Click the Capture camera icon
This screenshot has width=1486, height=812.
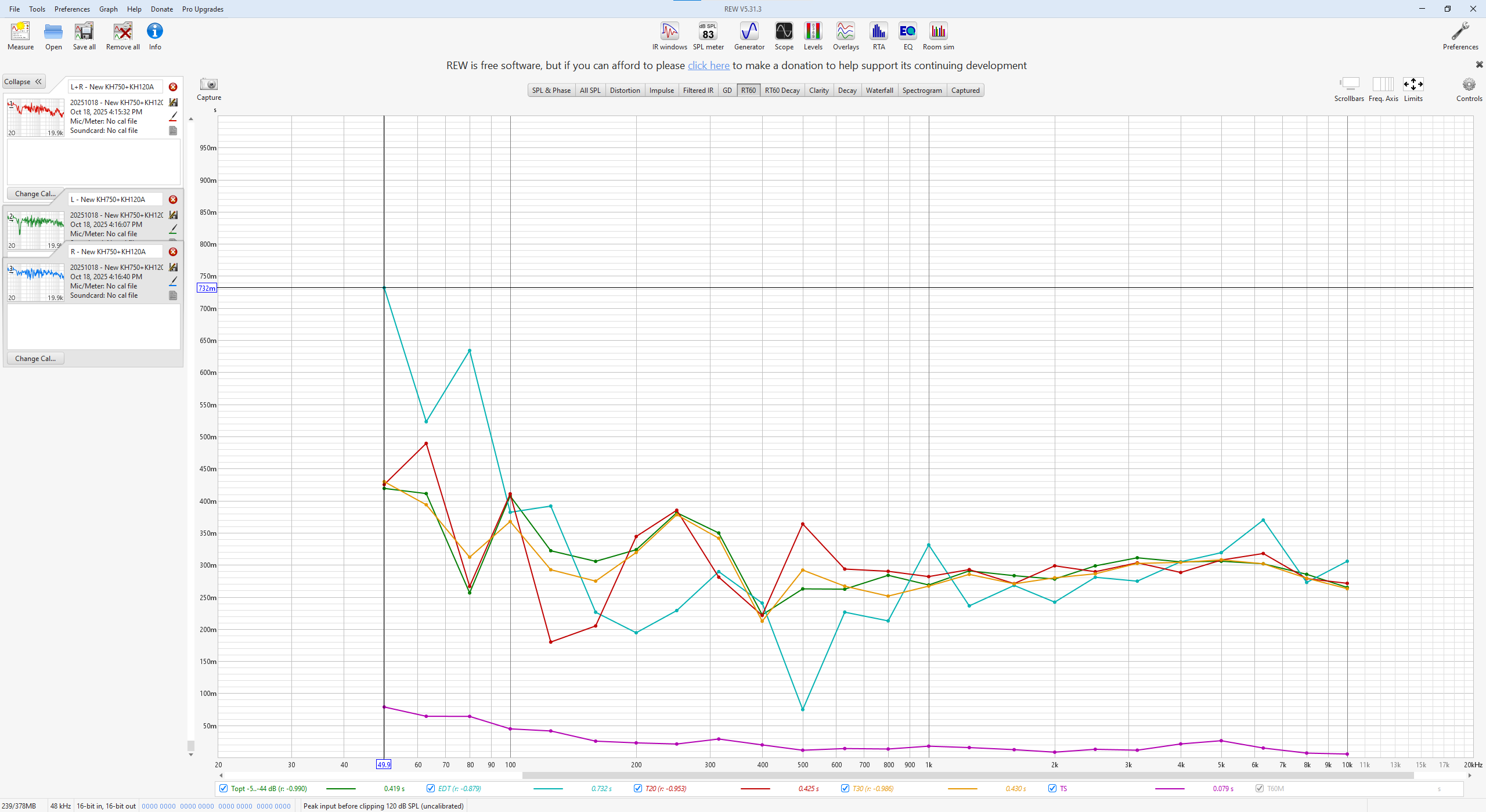(208, 85)
